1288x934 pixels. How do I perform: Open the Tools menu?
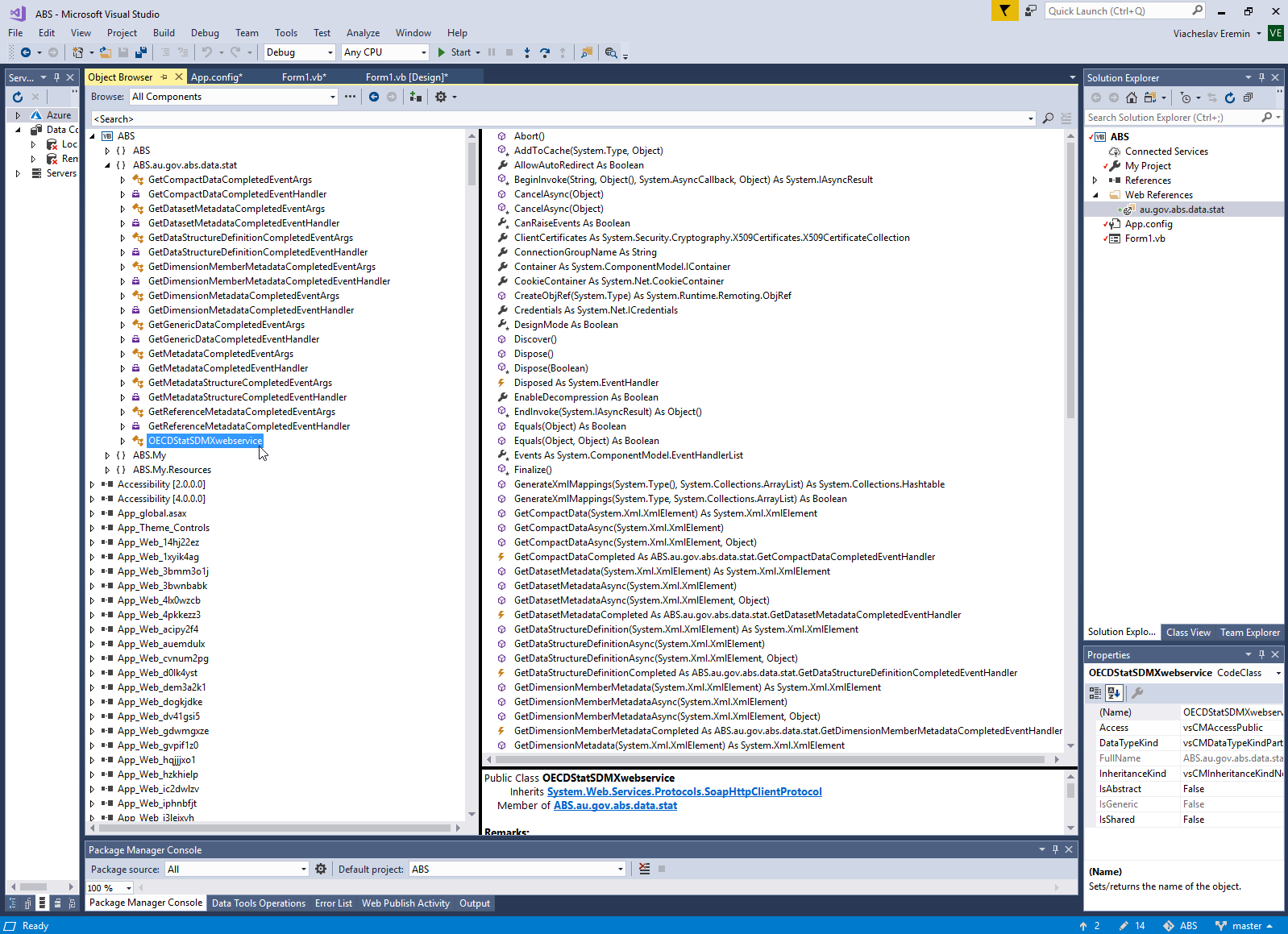(x=286, y=33)
